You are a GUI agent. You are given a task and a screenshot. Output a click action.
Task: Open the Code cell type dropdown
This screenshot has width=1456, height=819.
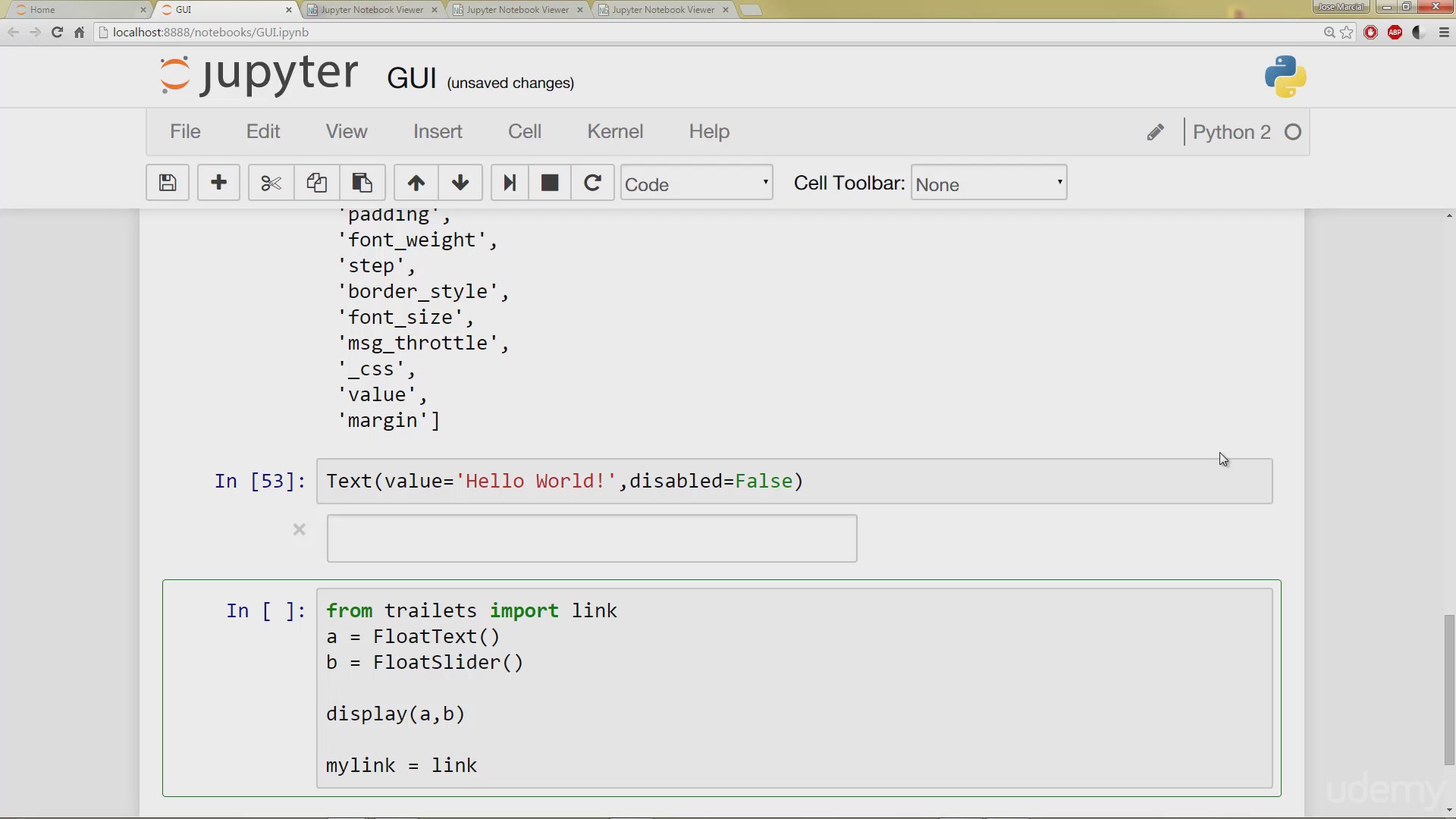tap(696, 183)
